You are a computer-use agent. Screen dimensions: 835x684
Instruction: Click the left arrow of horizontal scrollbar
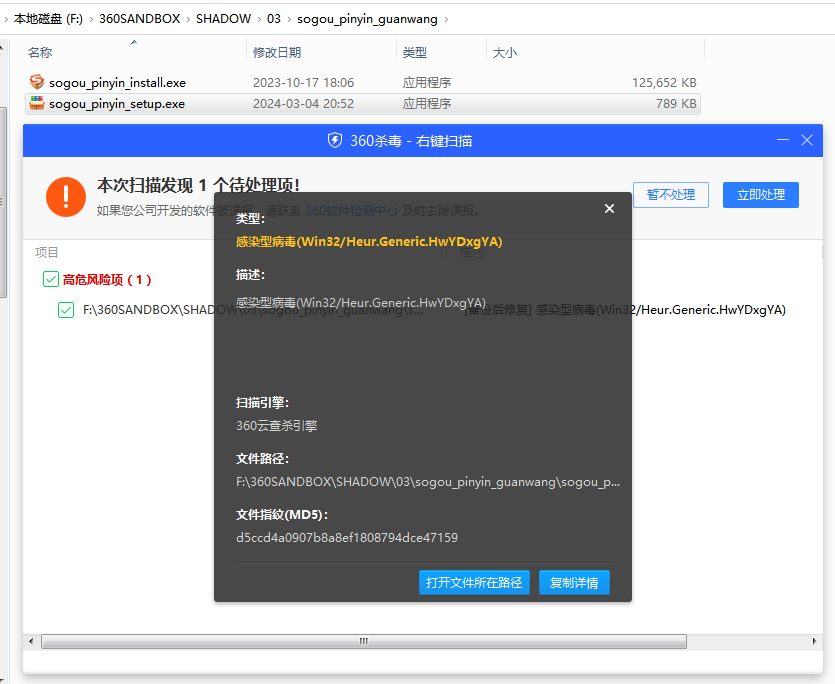click(x=31, y=641)
